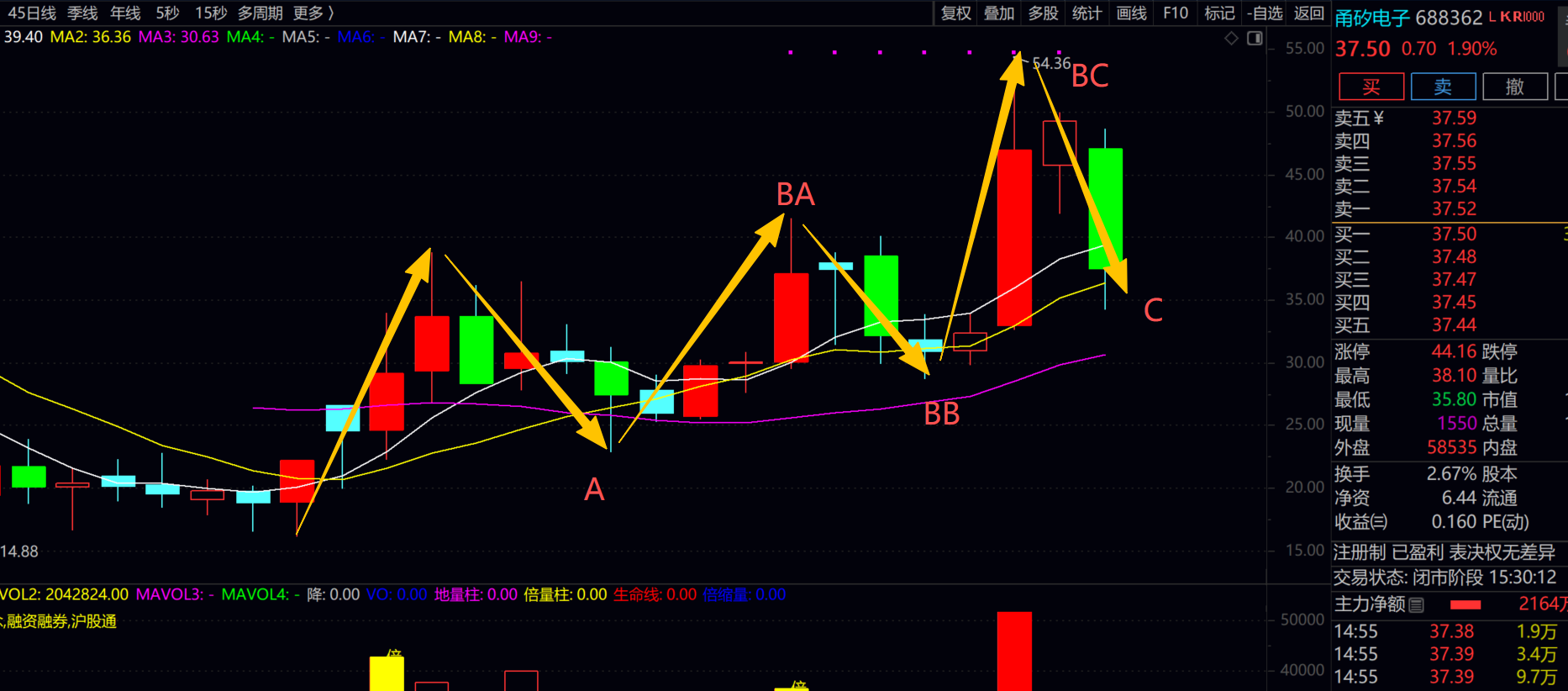1568x691 pixels.
Task: Open the 主力净额 detail list icon
Action: [1416, 604]
